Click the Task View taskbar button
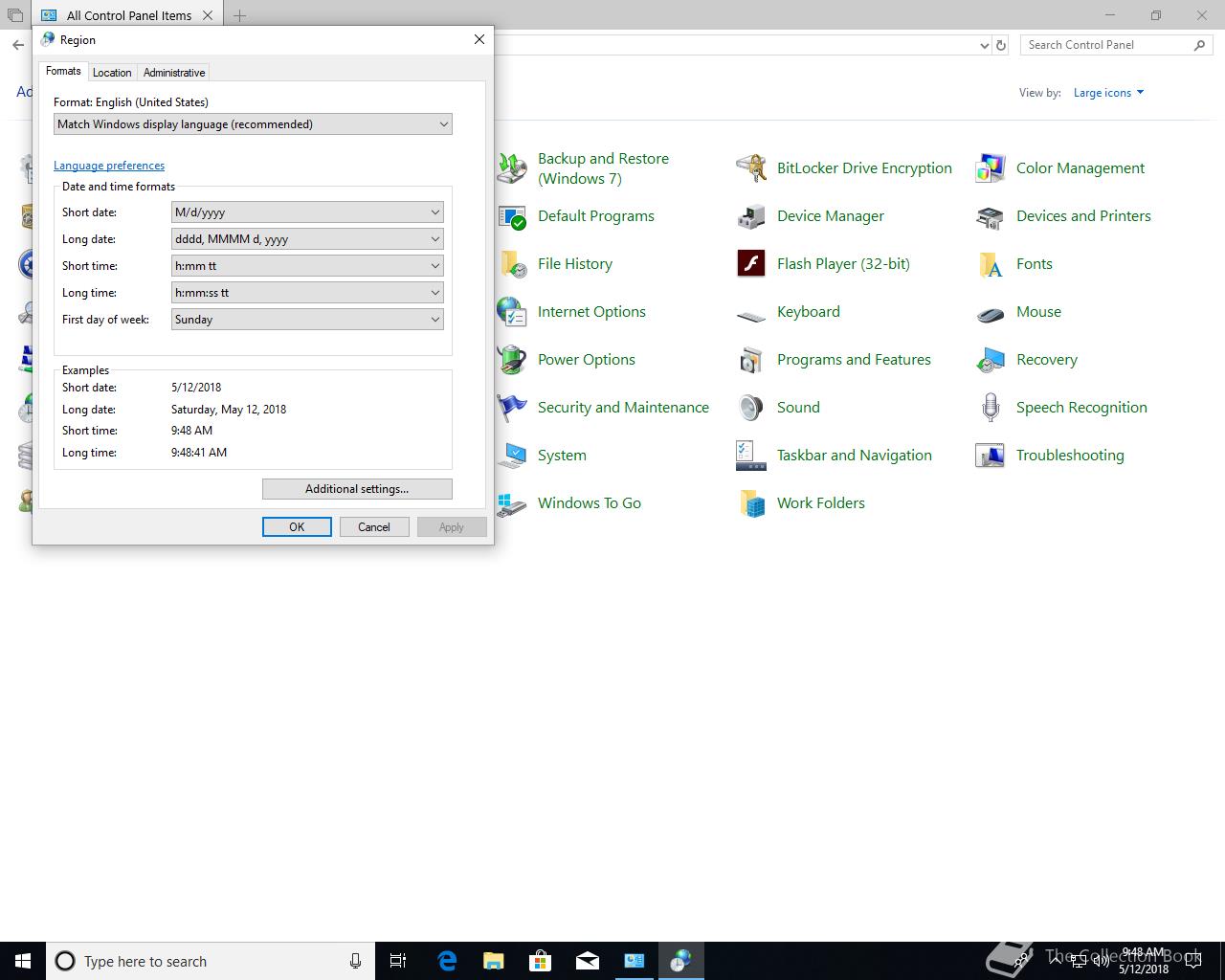This screenshot has width=1225, height=980. [398, 961]
